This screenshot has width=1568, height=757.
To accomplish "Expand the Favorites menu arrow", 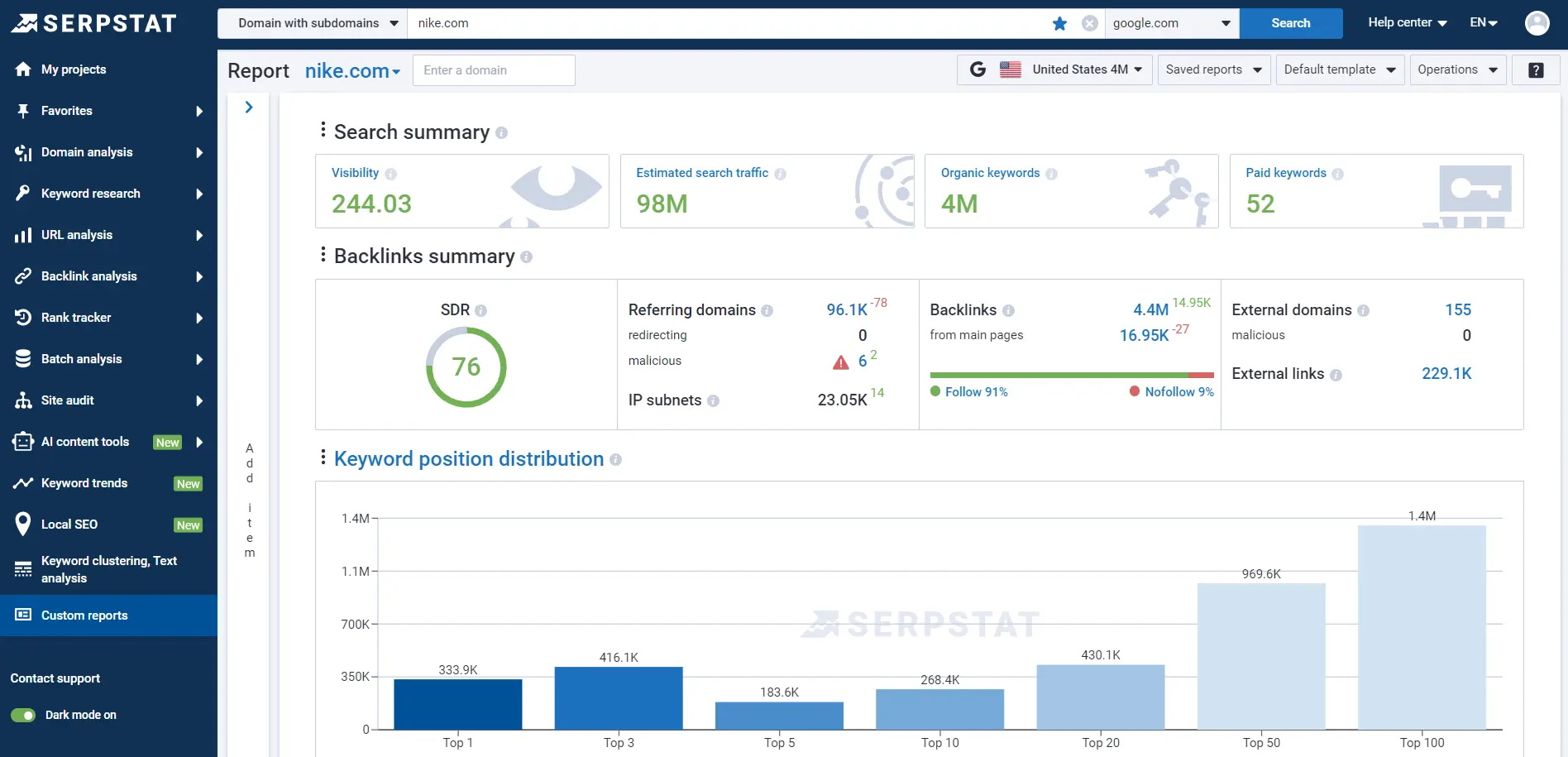I will click(x=199, y=111).
